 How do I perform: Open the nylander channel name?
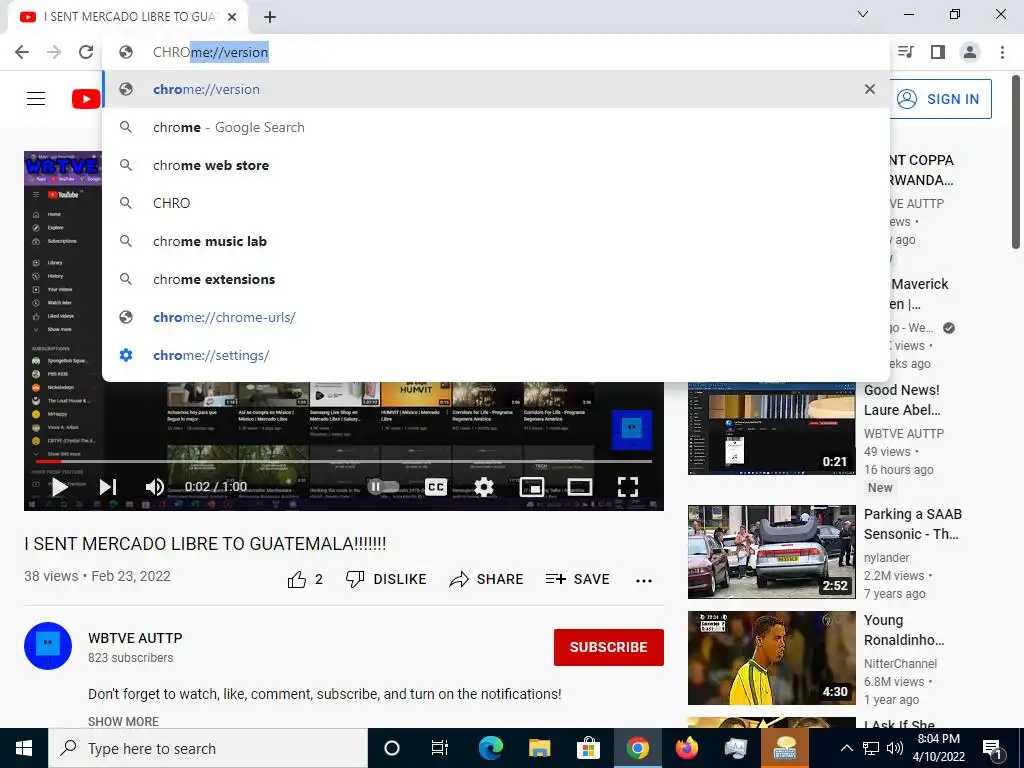click(x=886, y=558)
